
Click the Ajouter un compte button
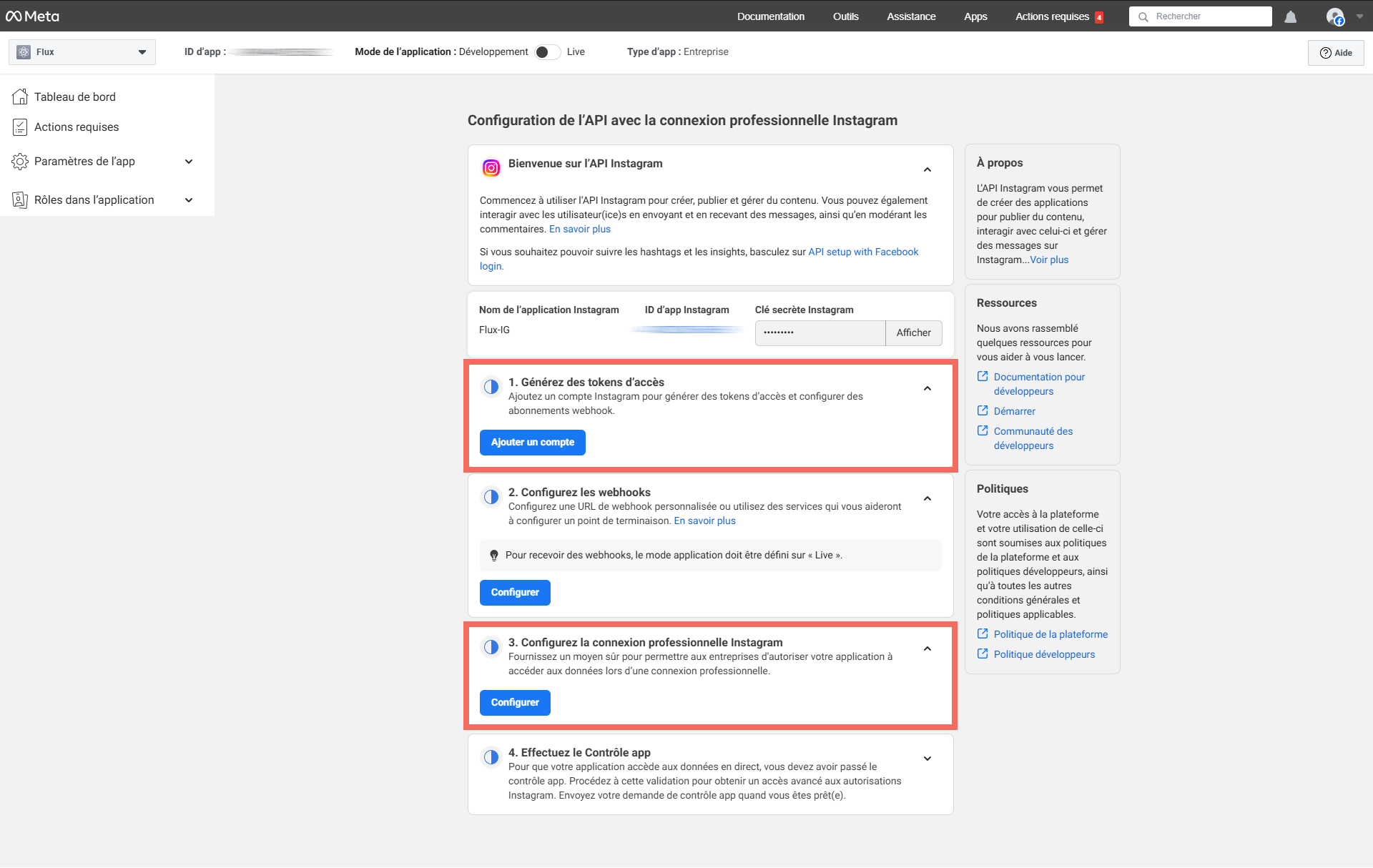tap(533, 443)
